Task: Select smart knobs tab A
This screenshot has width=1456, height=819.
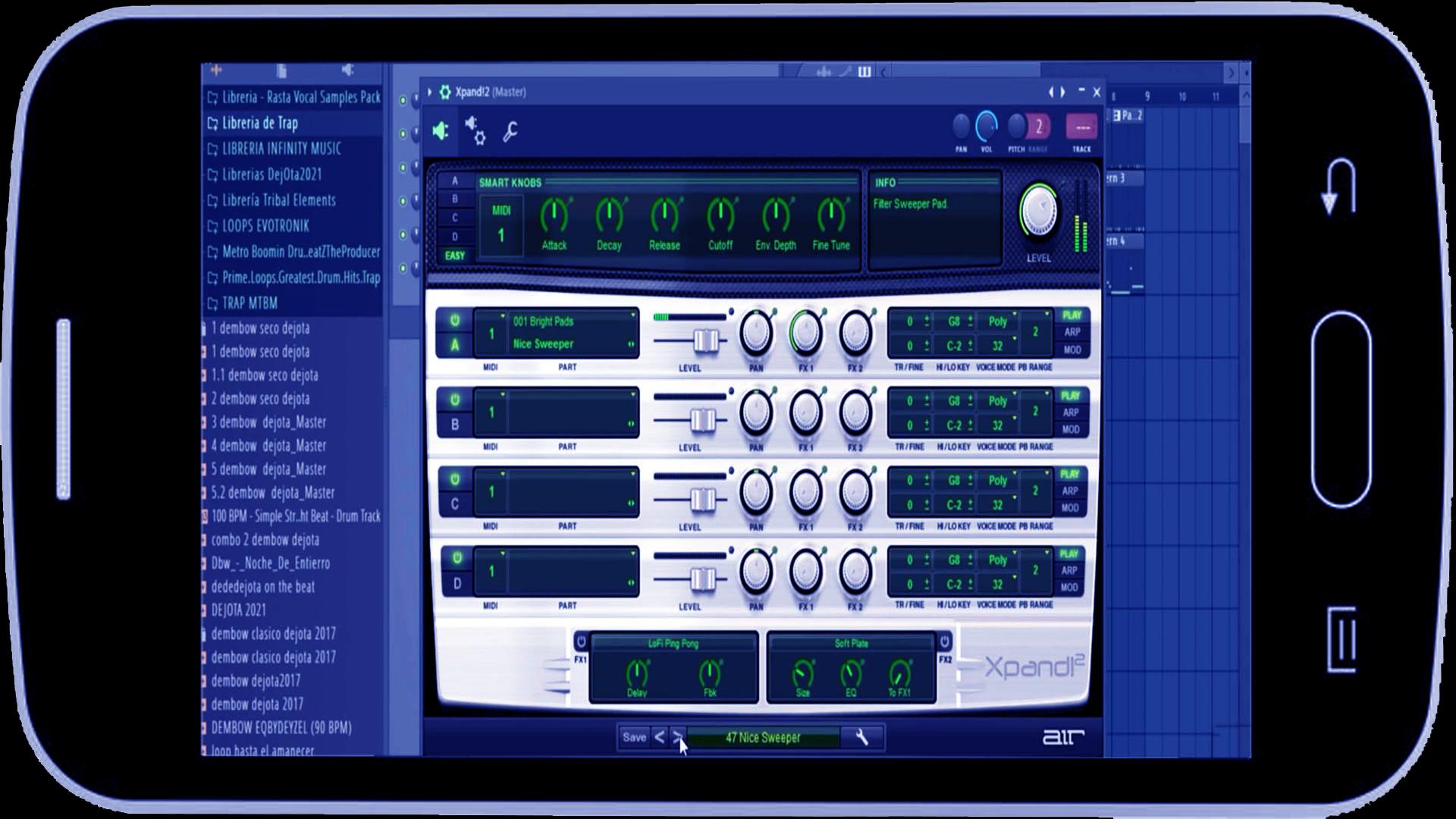Action: [x=455, y=180]
